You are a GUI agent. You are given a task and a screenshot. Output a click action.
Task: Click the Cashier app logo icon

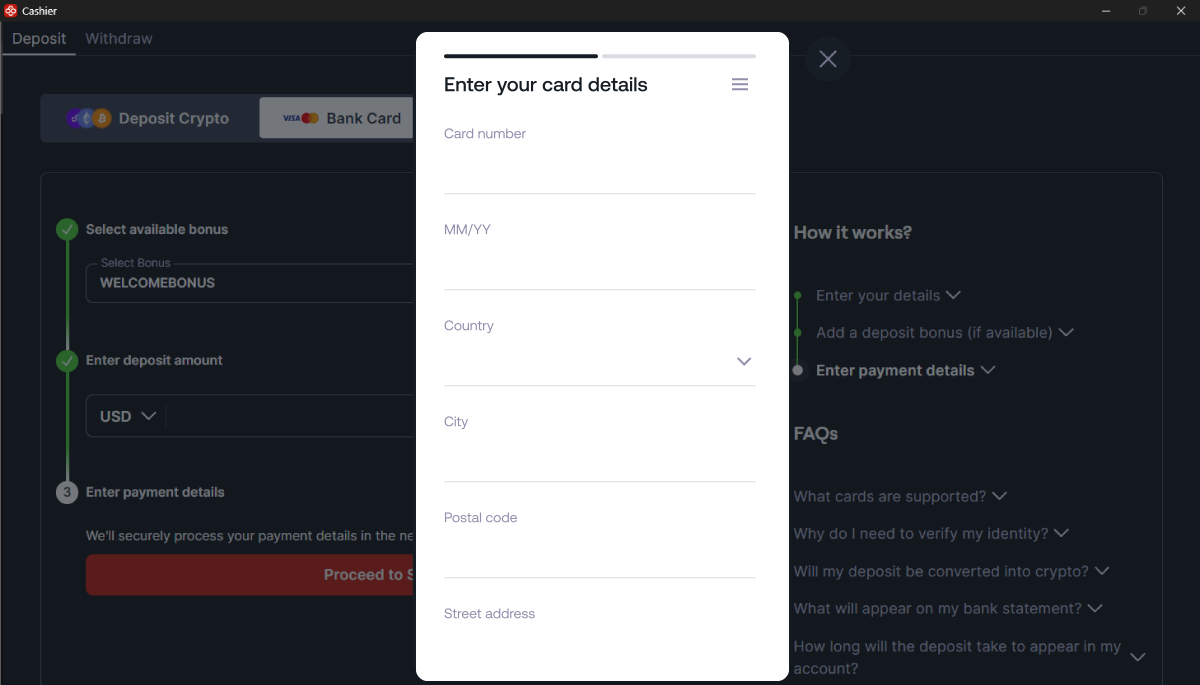point(11,11)
